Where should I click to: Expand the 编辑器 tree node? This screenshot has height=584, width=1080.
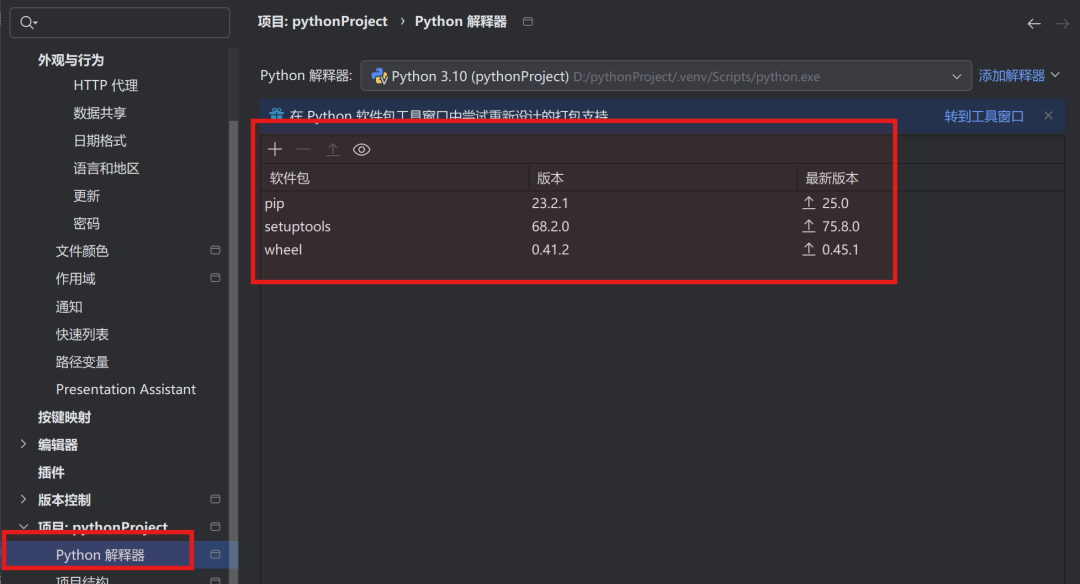click(x=23, y=444)
